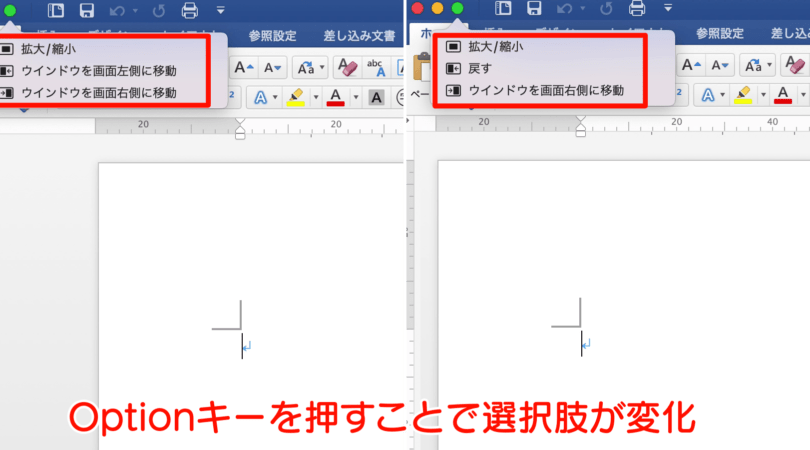Open highlight color dropdown in right window
This screenshot has width=810, height=450.
point(763,95)
